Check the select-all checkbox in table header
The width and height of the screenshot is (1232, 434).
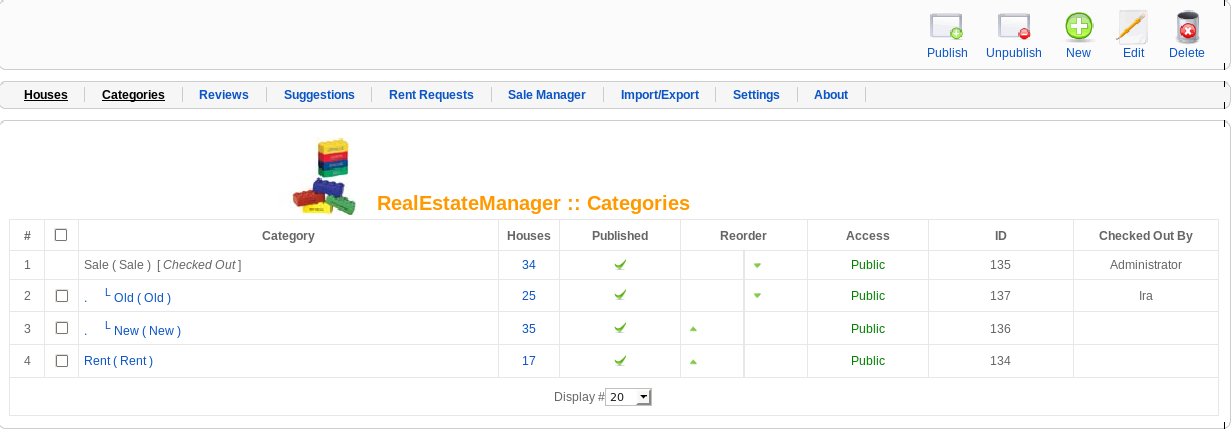click(61, 235)
